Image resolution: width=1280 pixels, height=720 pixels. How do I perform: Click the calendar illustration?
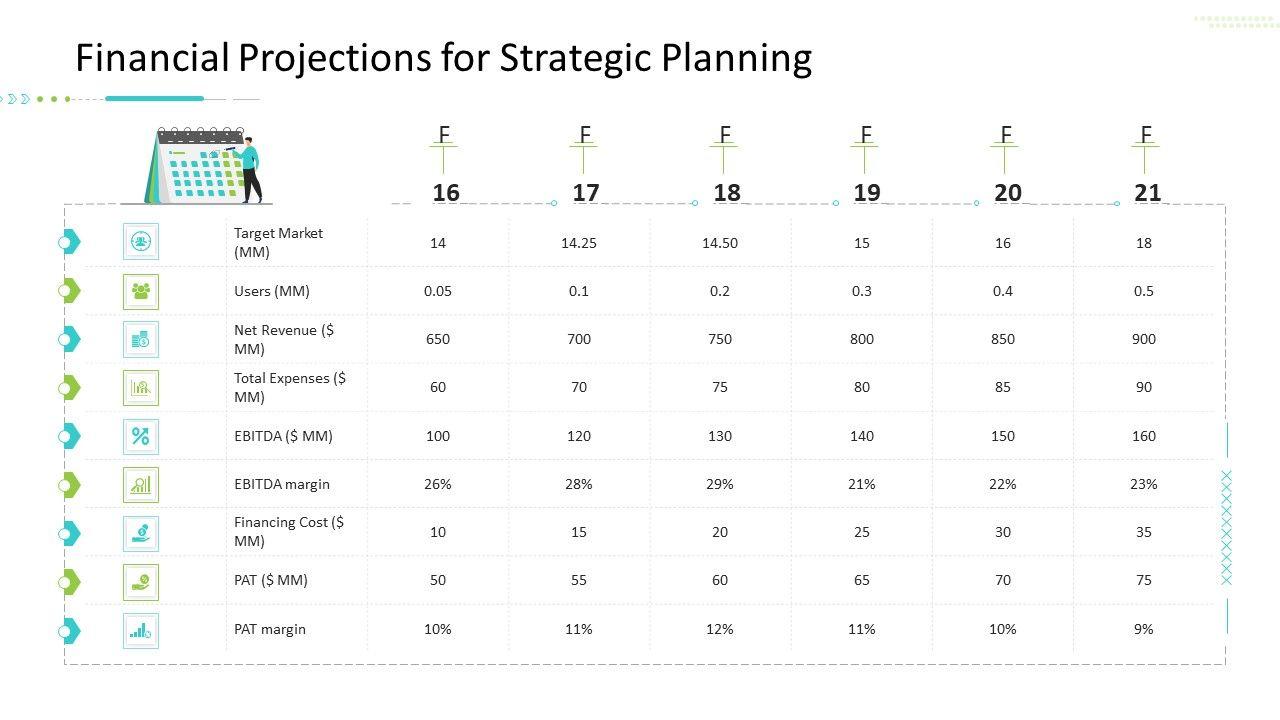click(205, 165)
